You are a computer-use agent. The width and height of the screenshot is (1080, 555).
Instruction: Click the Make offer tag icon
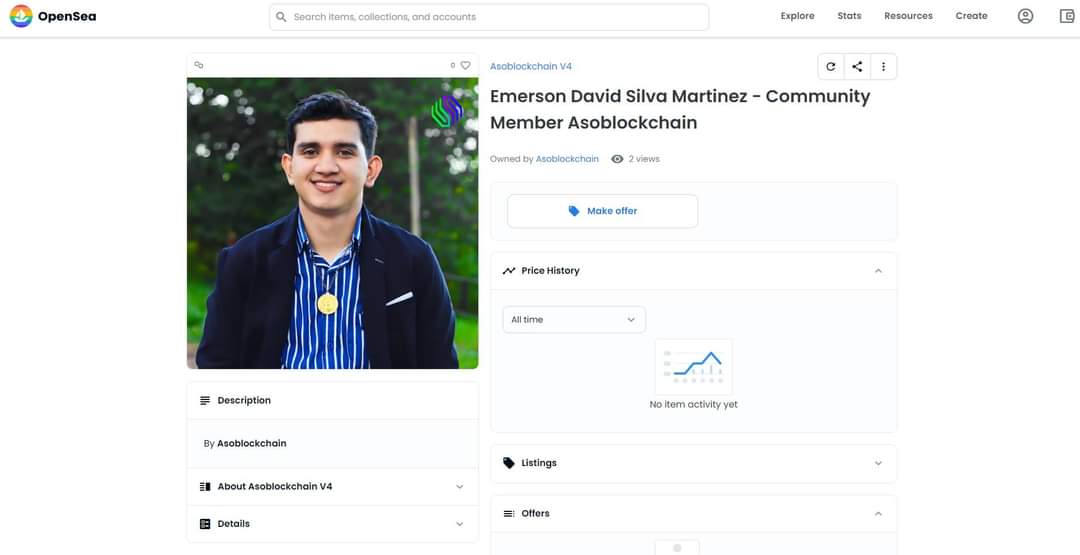574,211
